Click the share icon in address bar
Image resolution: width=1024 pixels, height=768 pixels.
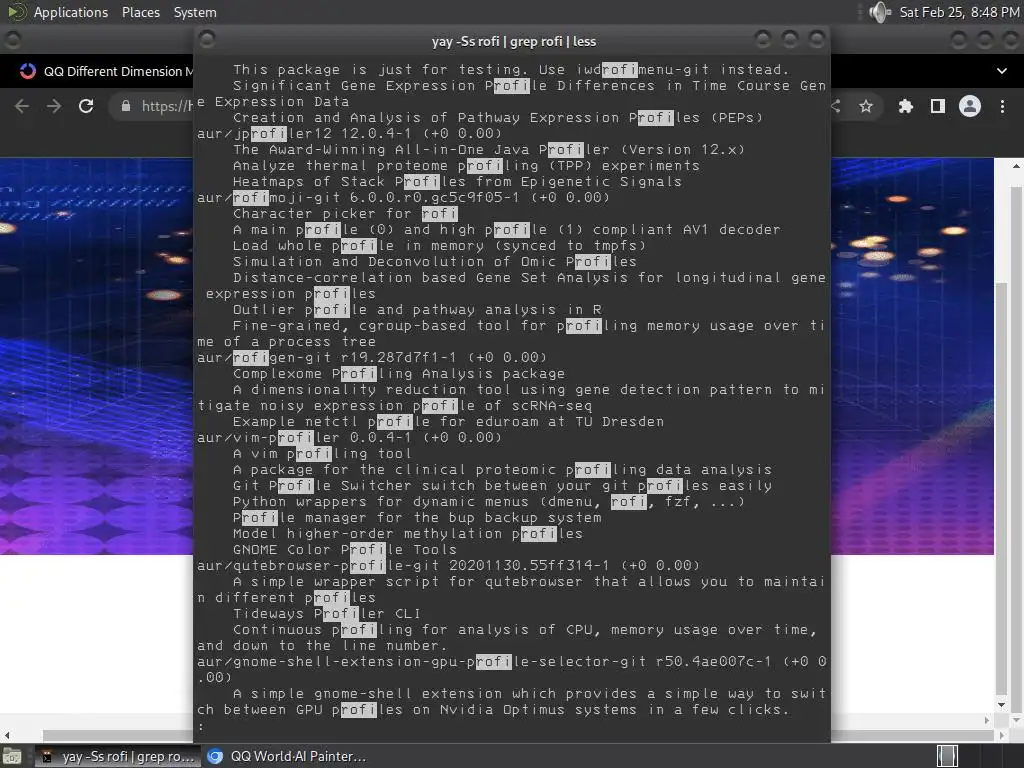(x=836, y=106)
